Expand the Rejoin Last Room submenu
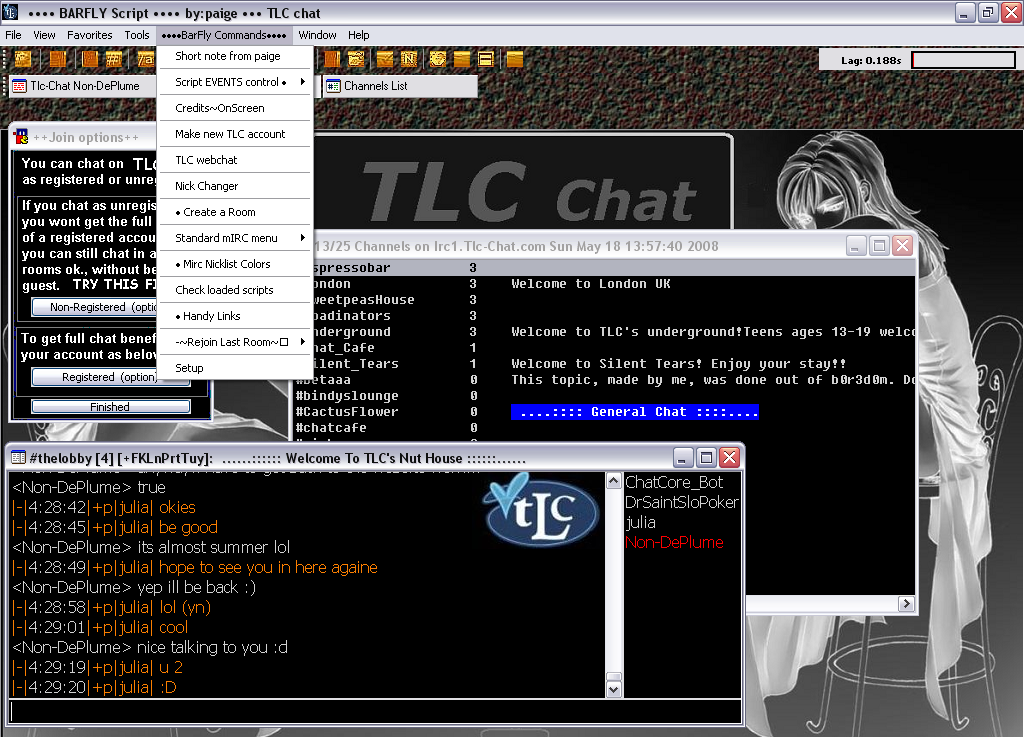 tap(235, 342)
